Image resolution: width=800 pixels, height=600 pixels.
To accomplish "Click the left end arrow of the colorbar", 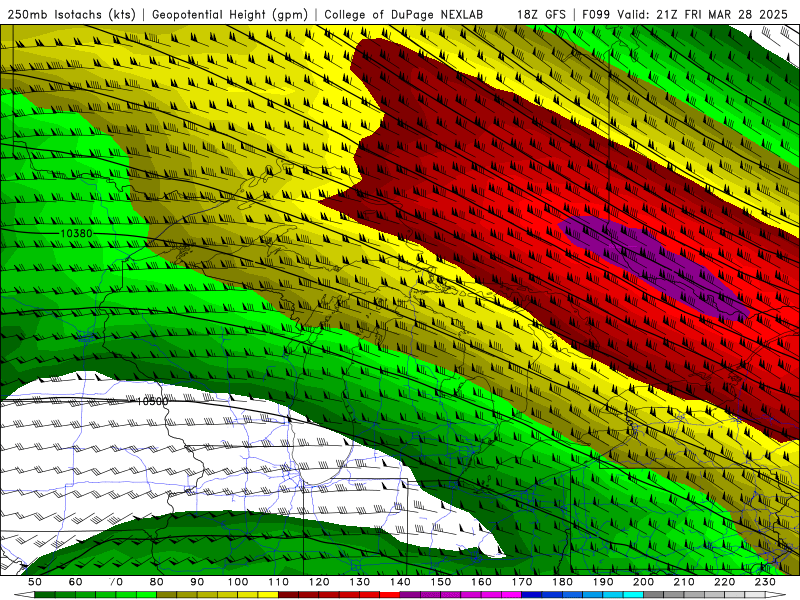I will coord(24,595).
